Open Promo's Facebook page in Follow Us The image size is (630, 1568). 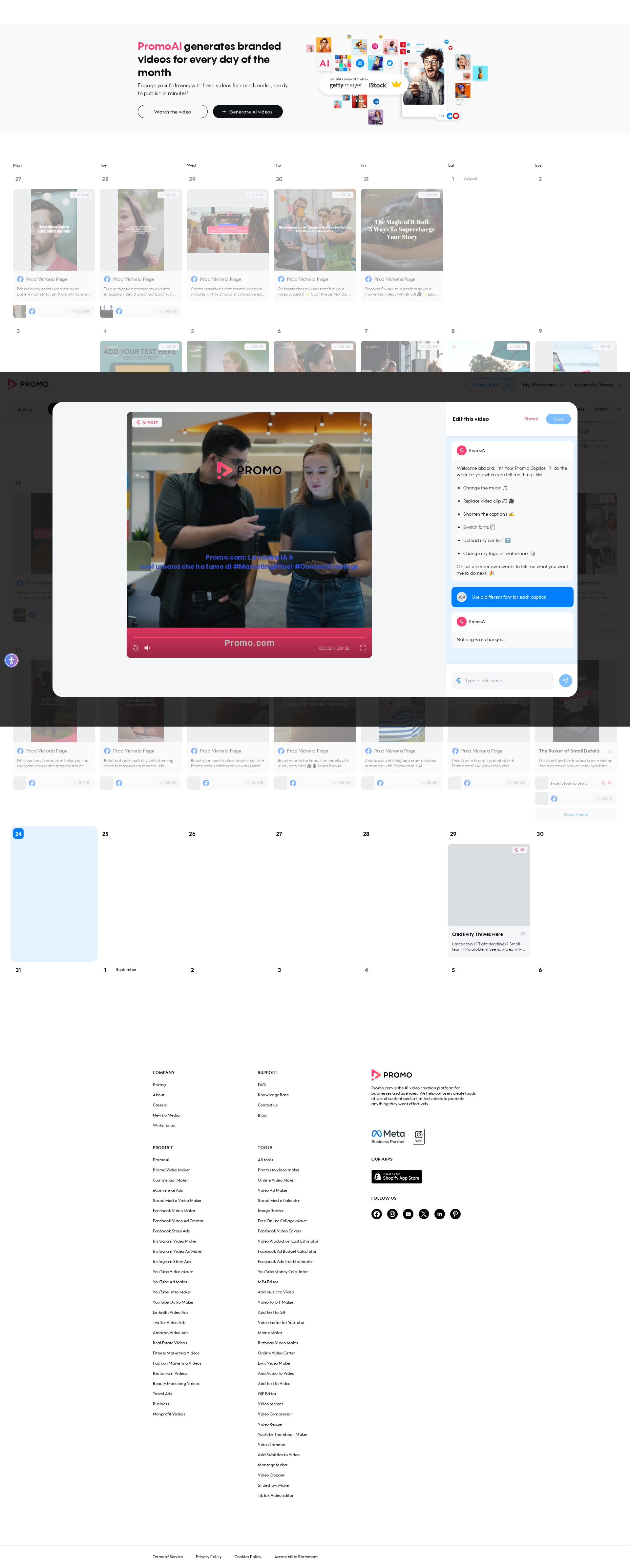click(x=377, y=1214)
